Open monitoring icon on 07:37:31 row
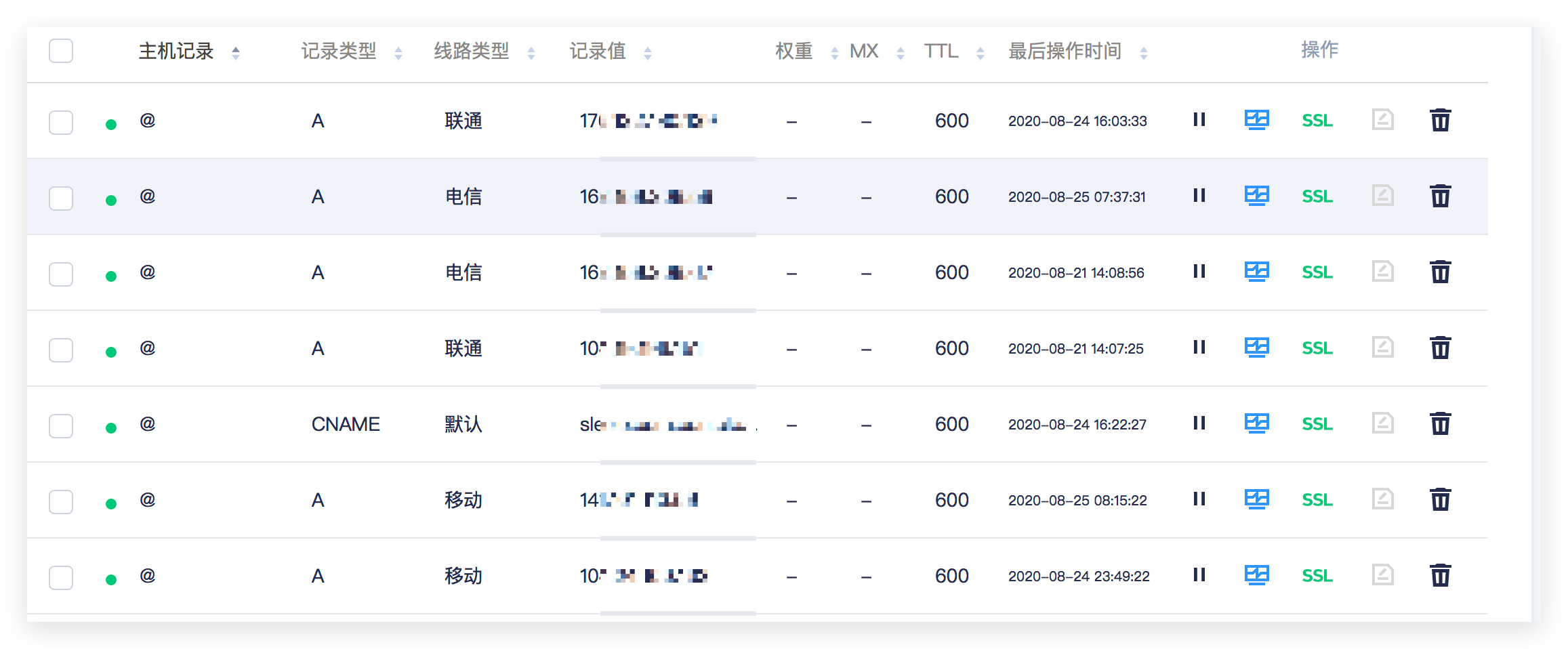This screenshot has height=649, width=1568. 1256,196
